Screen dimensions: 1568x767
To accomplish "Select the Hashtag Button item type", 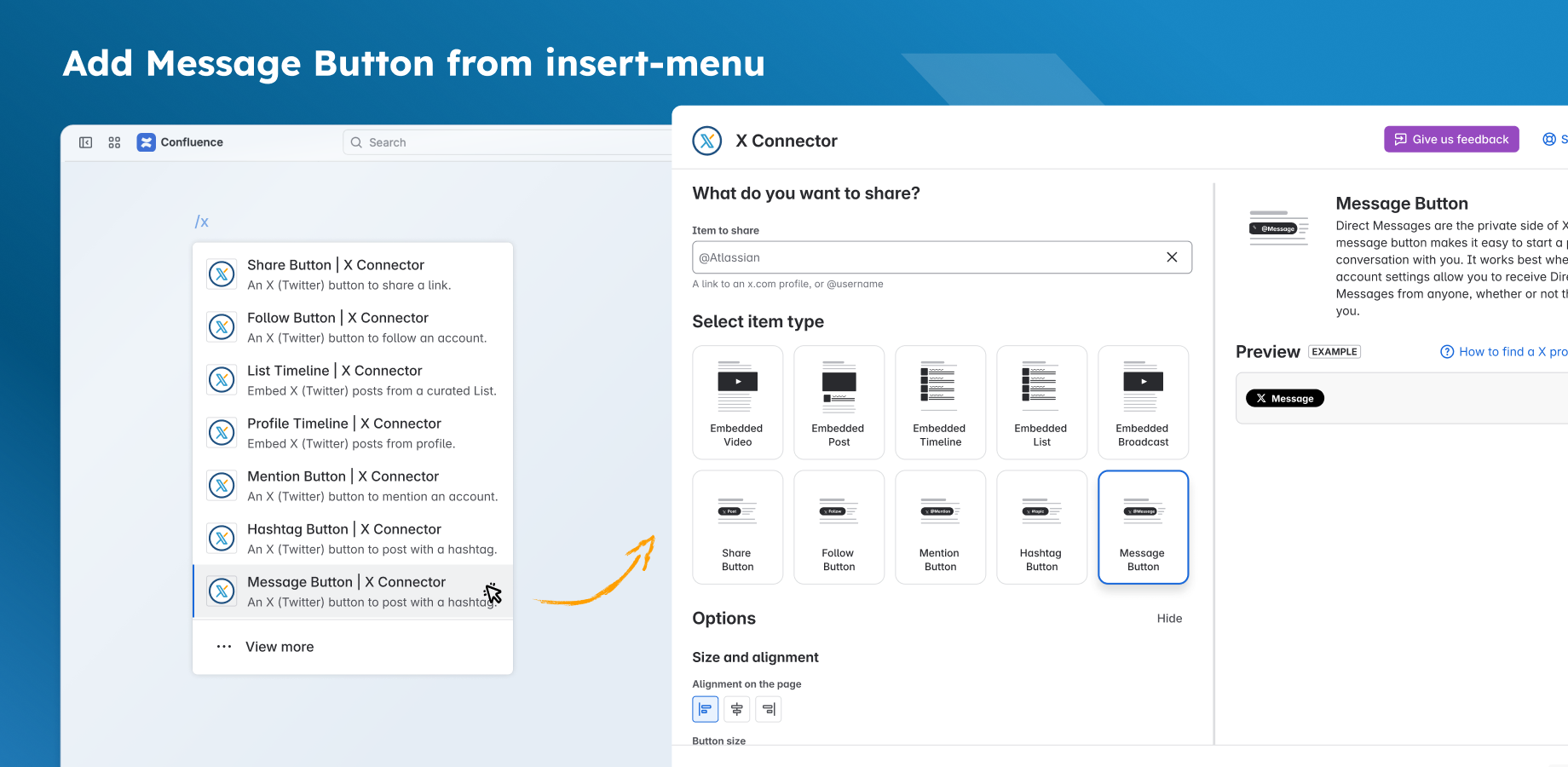I will click(1042, 528).
